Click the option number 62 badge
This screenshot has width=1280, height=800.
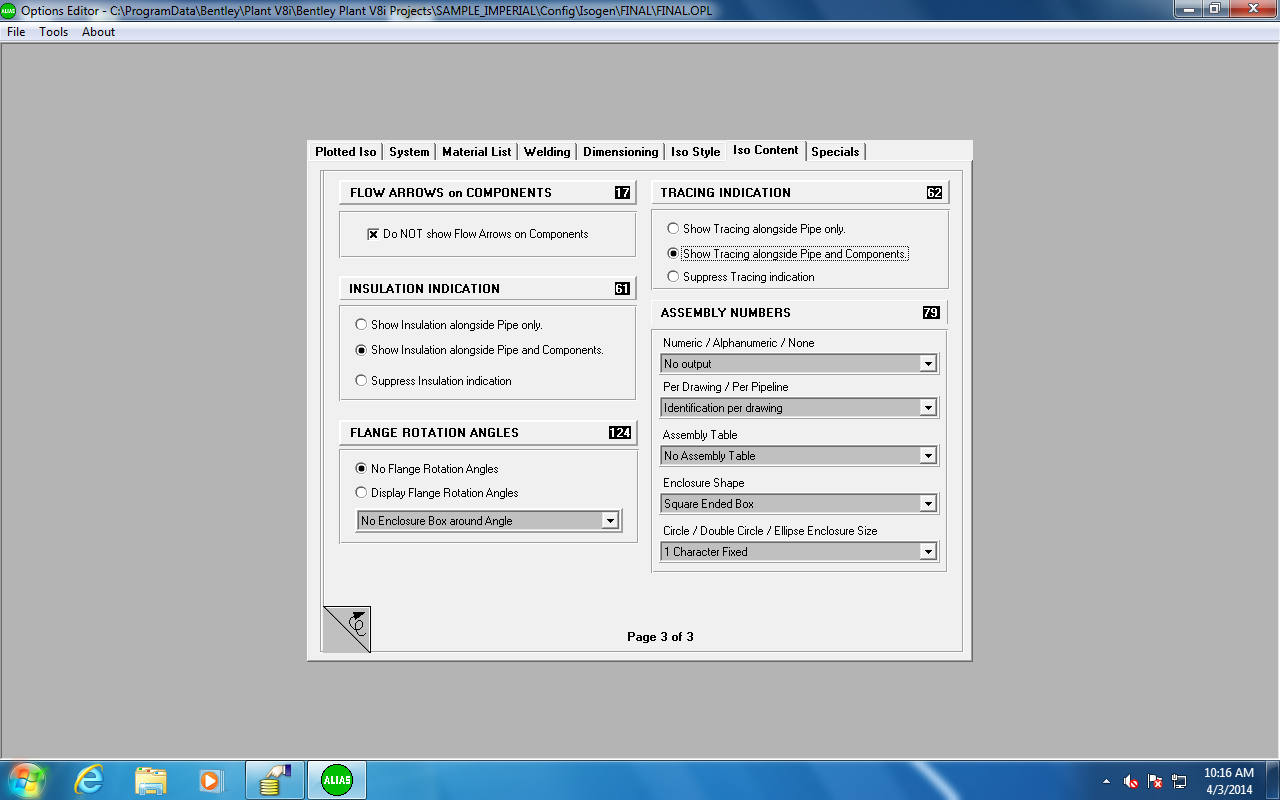[934, 193]
